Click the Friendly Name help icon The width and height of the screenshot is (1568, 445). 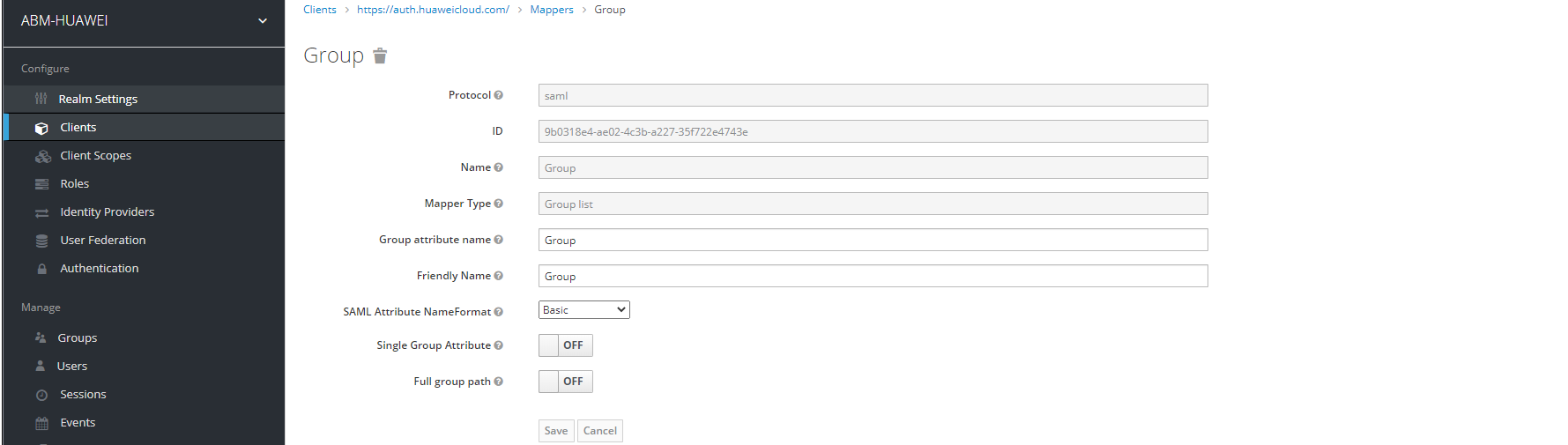pyautogui.click(x=499, y=276)
